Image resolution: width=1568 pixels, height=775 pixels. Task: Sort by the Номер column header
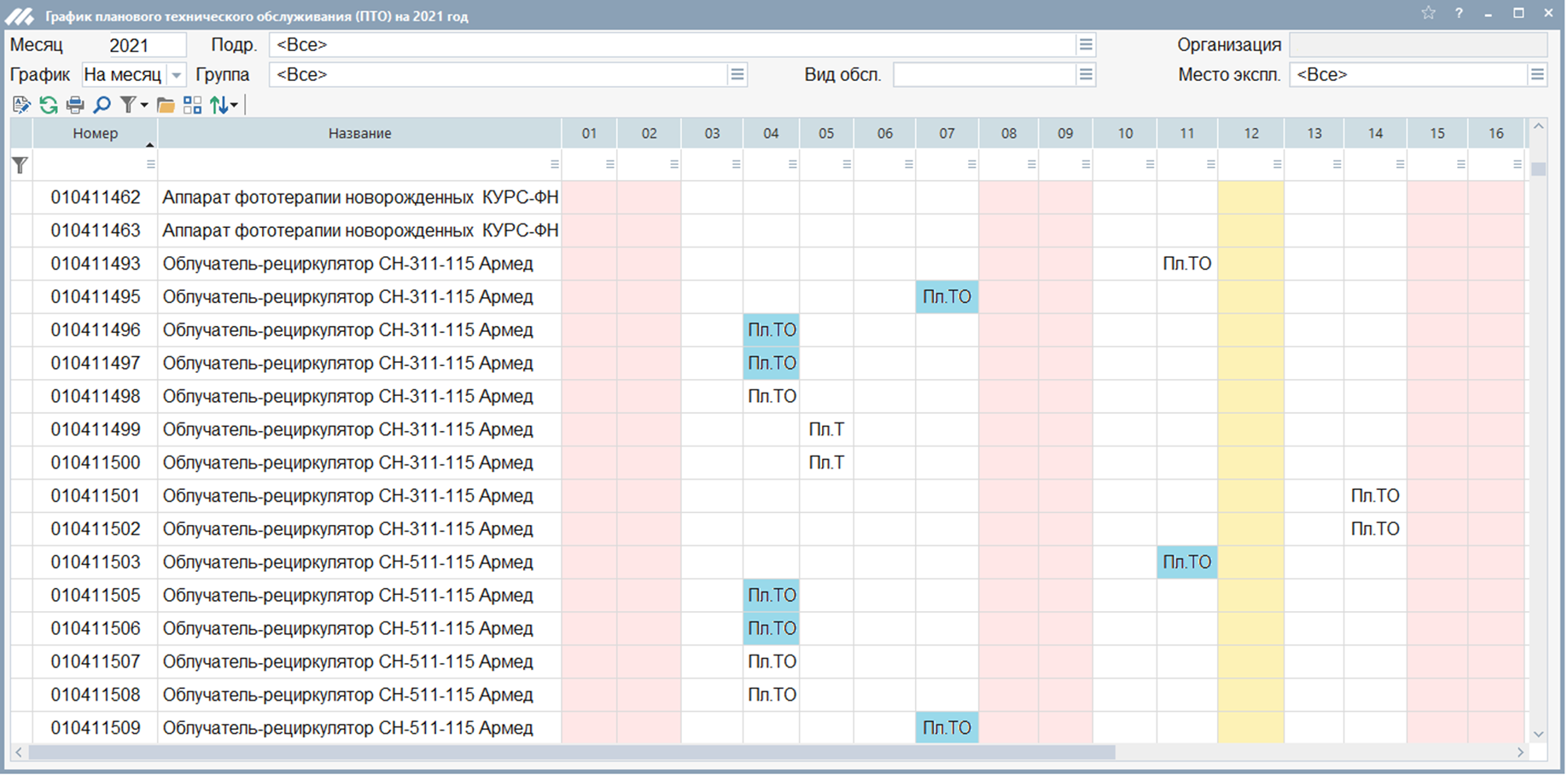pyautogui.click(x=96, y=133)
